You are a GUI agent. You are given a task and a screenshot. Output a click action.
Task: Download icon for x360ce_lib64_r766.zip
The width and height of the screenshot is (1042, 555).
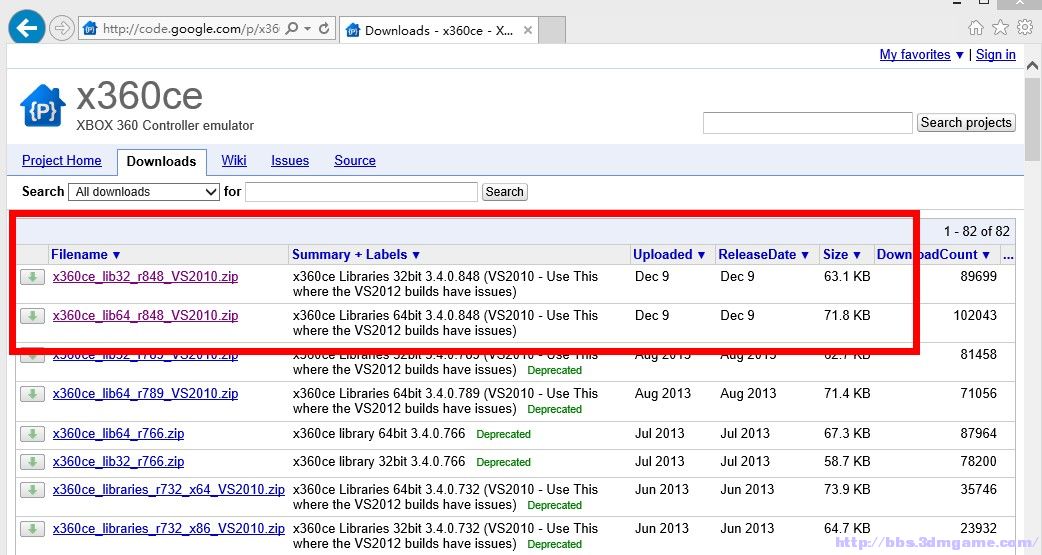pos(32,433)
